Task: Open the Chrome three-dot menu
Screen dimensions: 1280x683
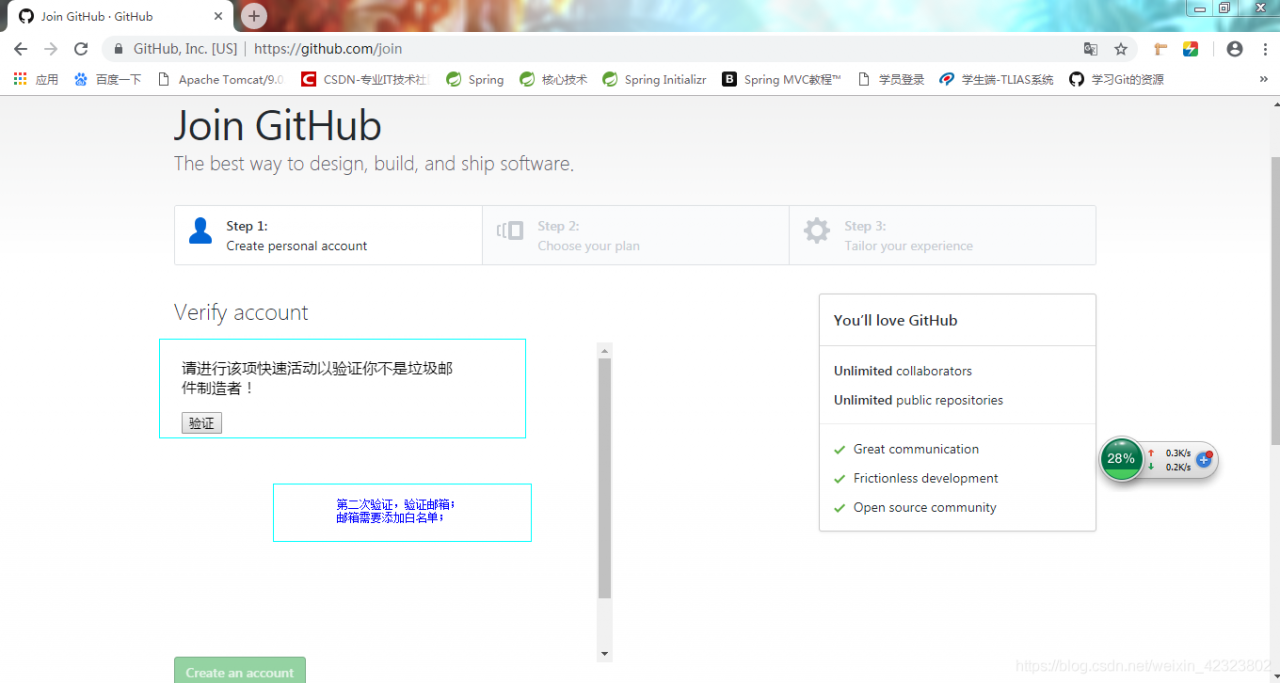Action: point(1263,49)
